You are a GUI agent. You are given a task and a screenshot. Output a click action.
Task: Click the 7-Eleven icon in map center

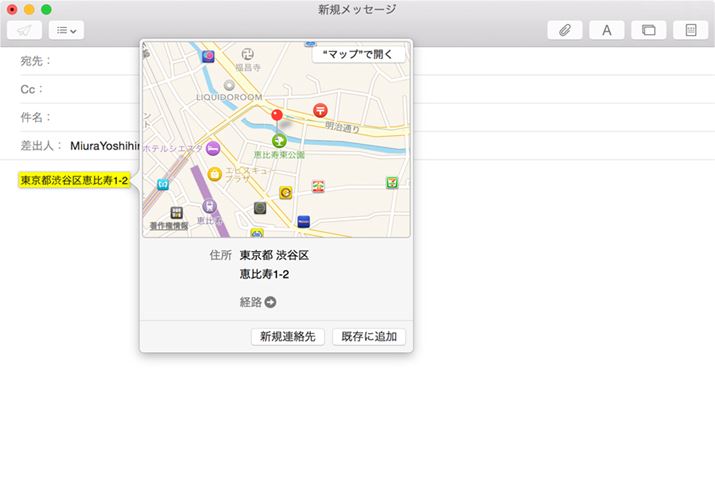coord(318,186)
